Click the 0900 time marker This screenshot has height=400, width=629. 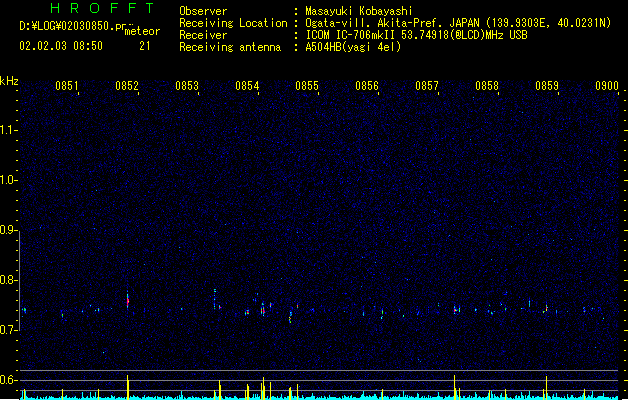[607, 86]
